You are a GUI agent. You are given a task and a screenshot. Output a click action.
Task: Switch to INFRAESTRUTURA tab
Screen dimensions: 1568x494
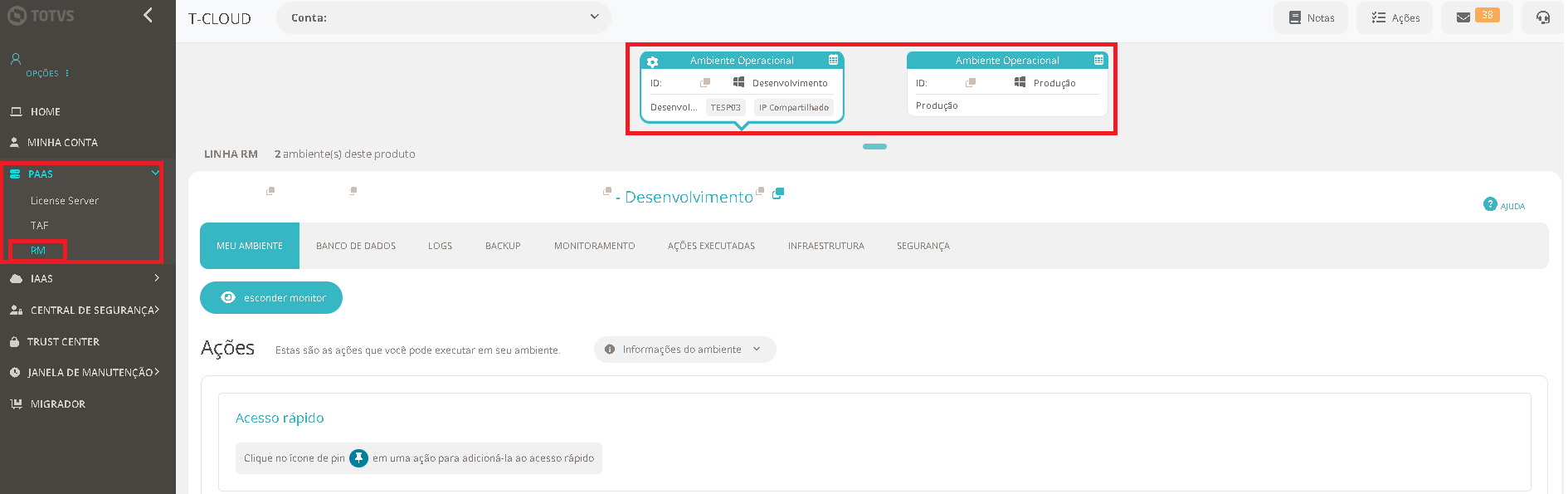[x=826, y=246]
